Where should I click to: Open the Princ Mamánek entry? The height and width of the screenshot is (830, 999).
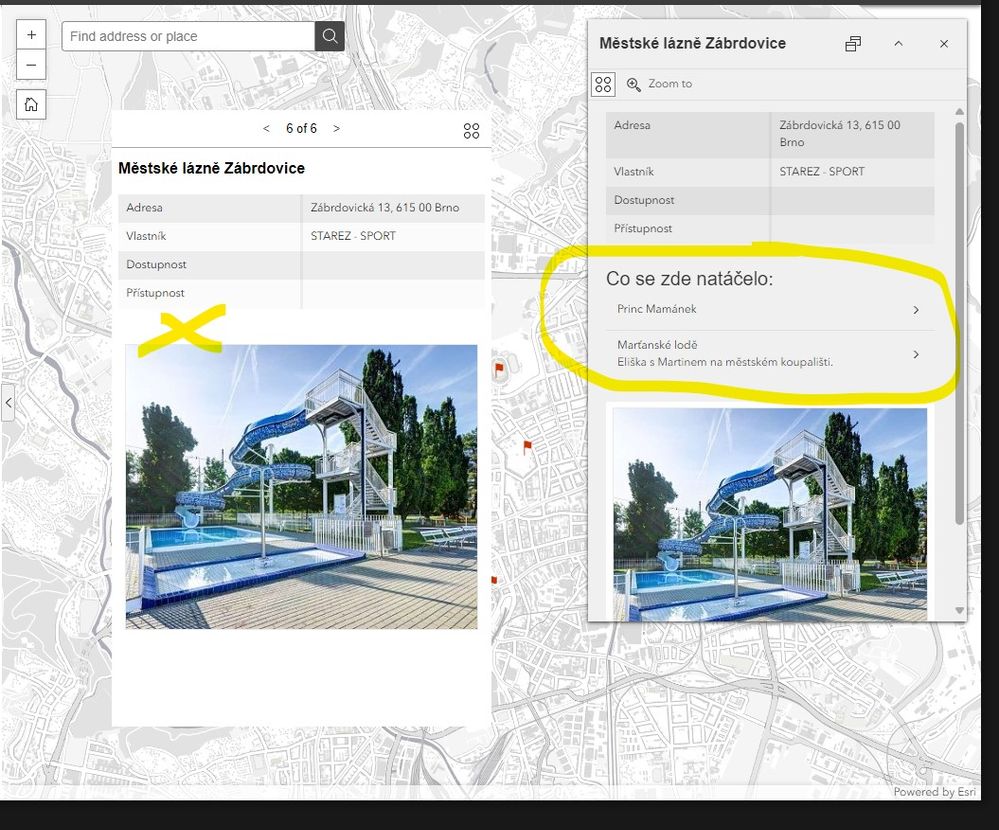(x=770, y=310)
